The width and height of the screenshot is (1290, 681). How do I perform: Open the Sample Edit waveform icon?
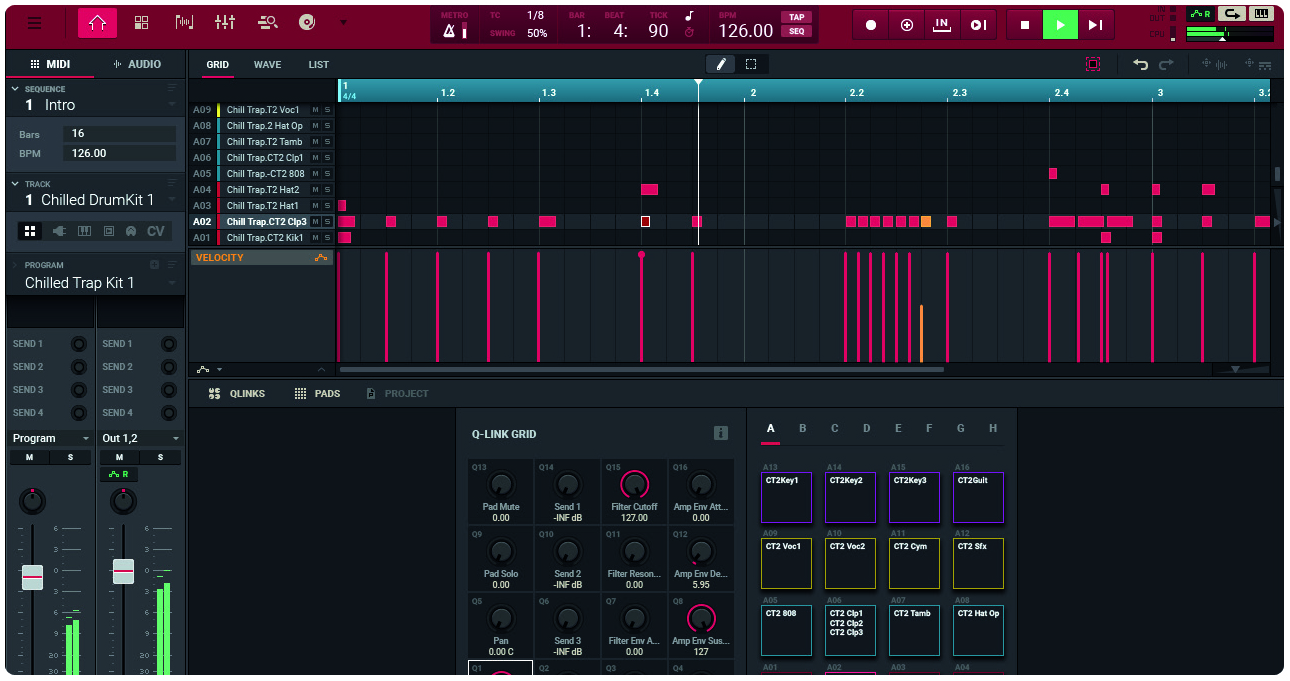[184, 23]
